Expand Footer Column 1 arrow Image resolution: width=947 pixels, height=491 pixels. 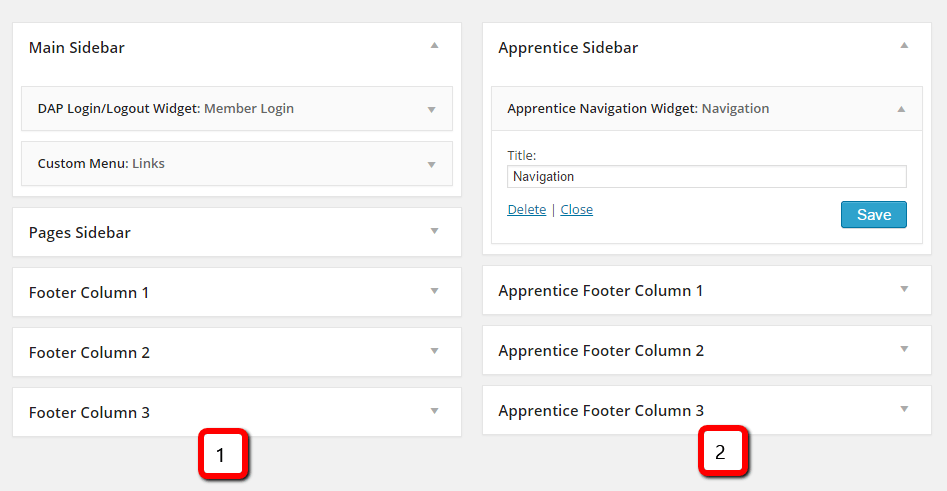click(x=434, y=291)
